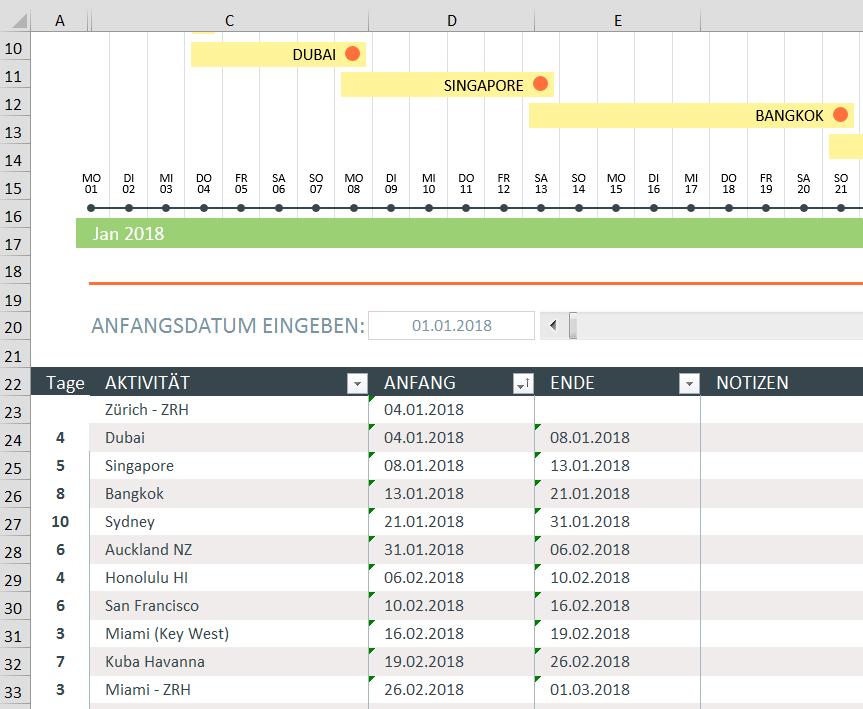This screenshot has height=709, width=863.
Task: Select row 33 header
Action: click(14, 691)
